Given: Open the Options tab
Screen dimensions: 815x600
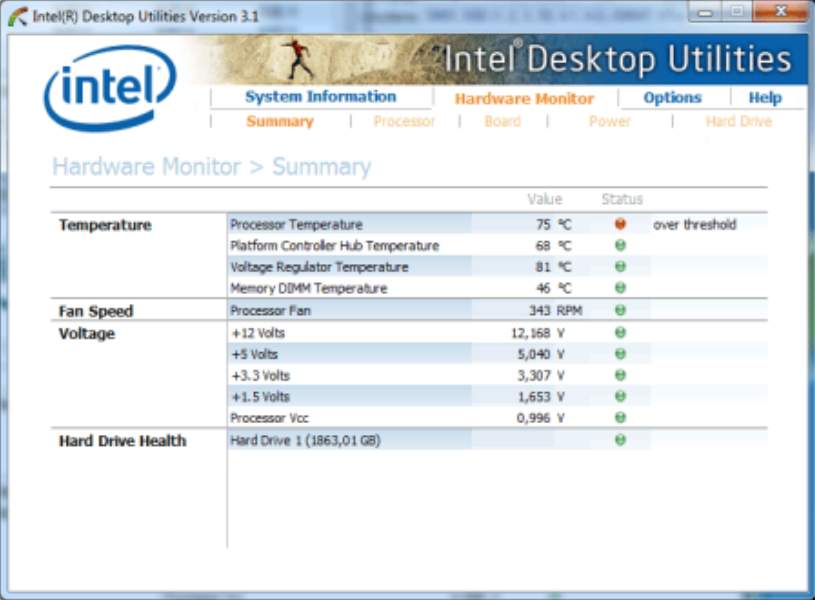Looking at the screenshot, I should pyautogui.click(x=672, y=98).
